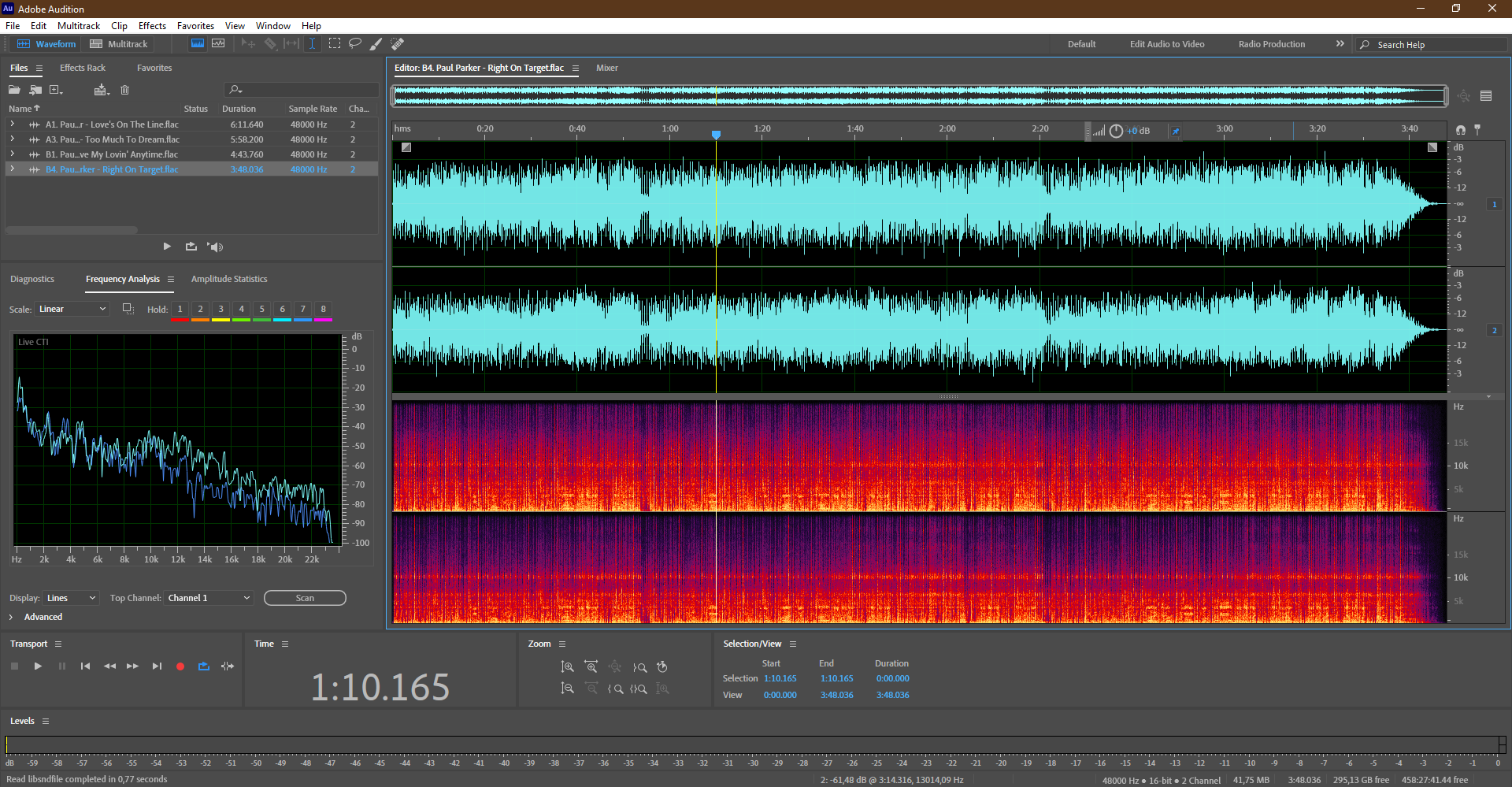This screenshot has height=787, width=1512.
Task: Click the Play button in Transport
Action: pos(38,666)
